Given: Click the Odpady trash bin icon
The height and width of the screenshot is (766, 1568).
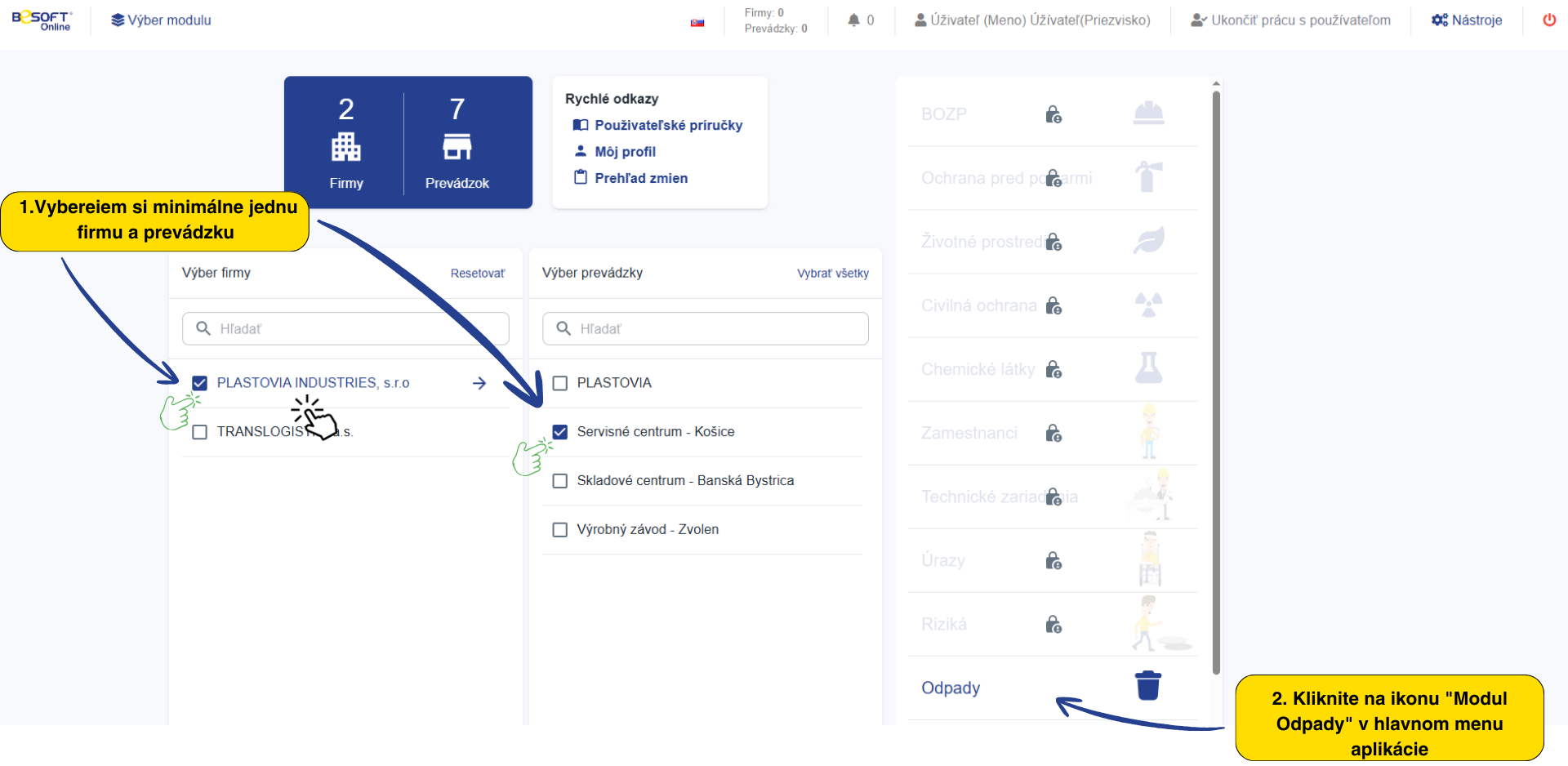Looking at the screenshot, I should (x=1147, y=686).
